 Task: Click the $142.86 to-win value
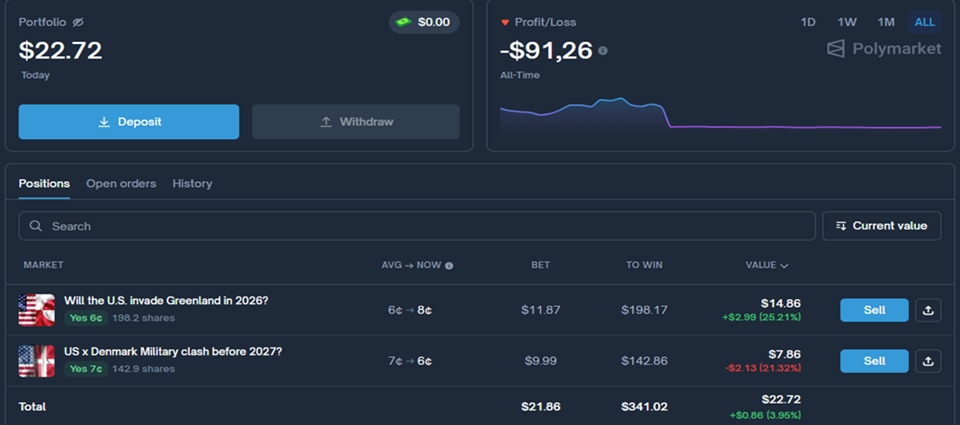(x=644, y=361)
